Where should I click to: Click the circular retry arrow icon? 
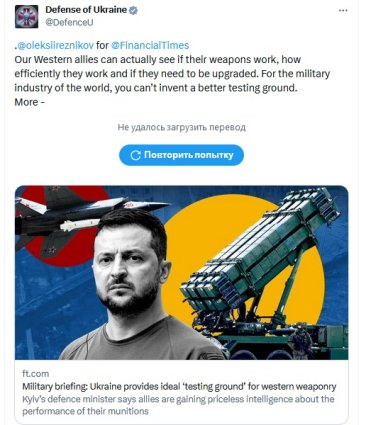[x=135, y=155]
